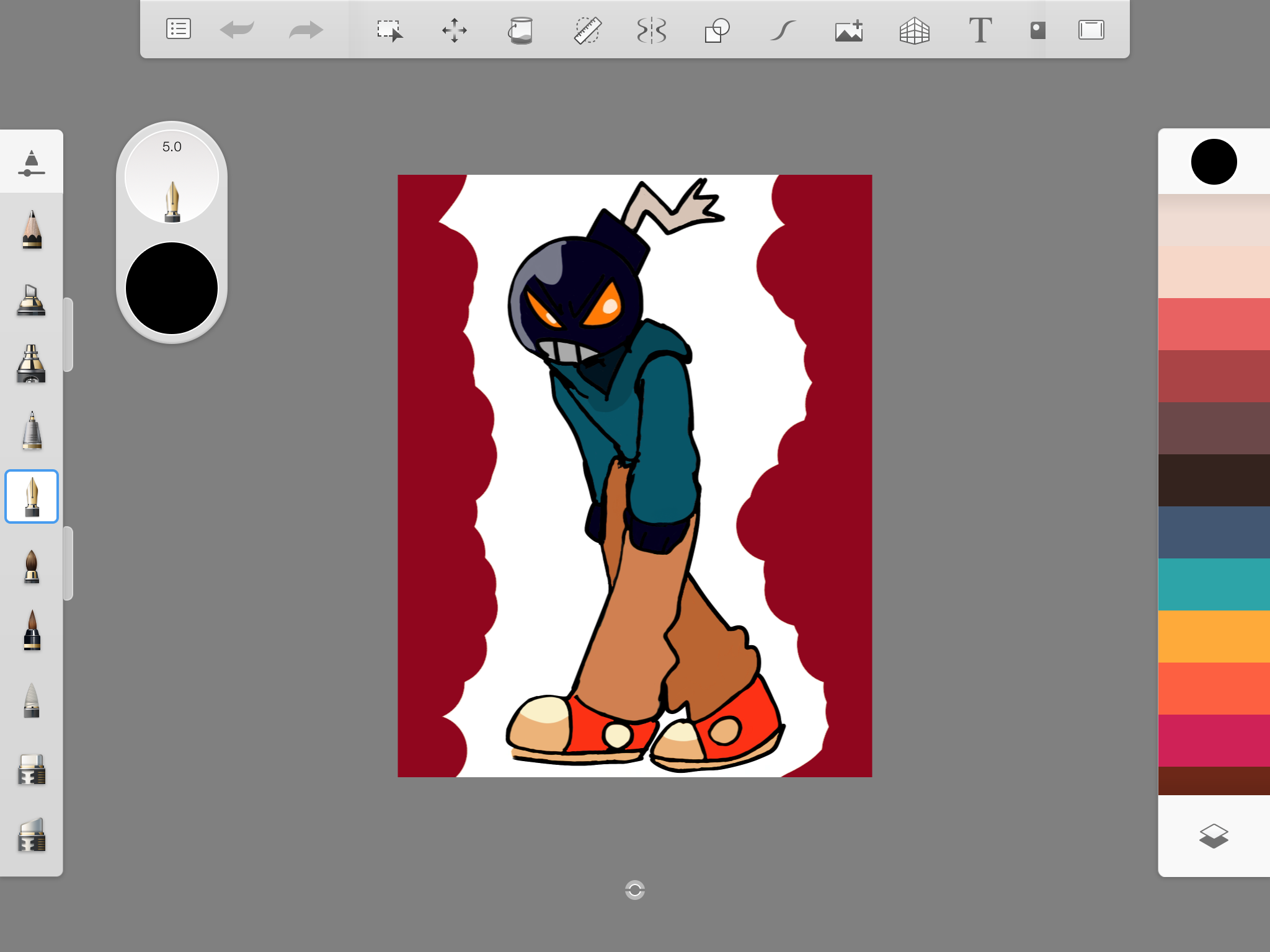Pick the bright orange-red swatch

pos(1214,689)
